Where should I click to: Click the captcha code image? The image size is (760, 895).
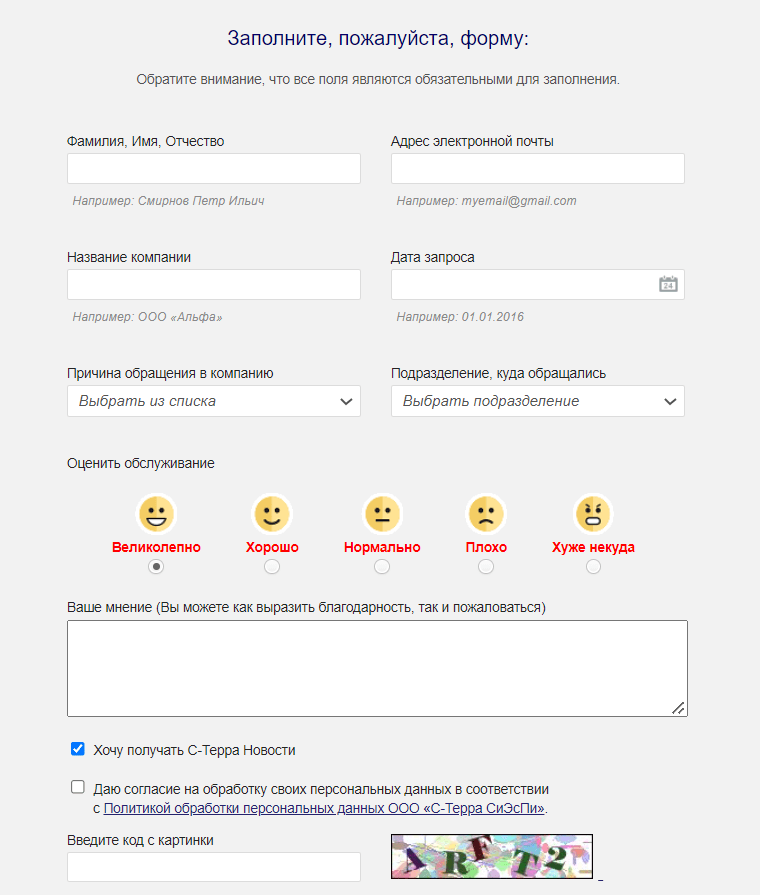click(492, 856)
